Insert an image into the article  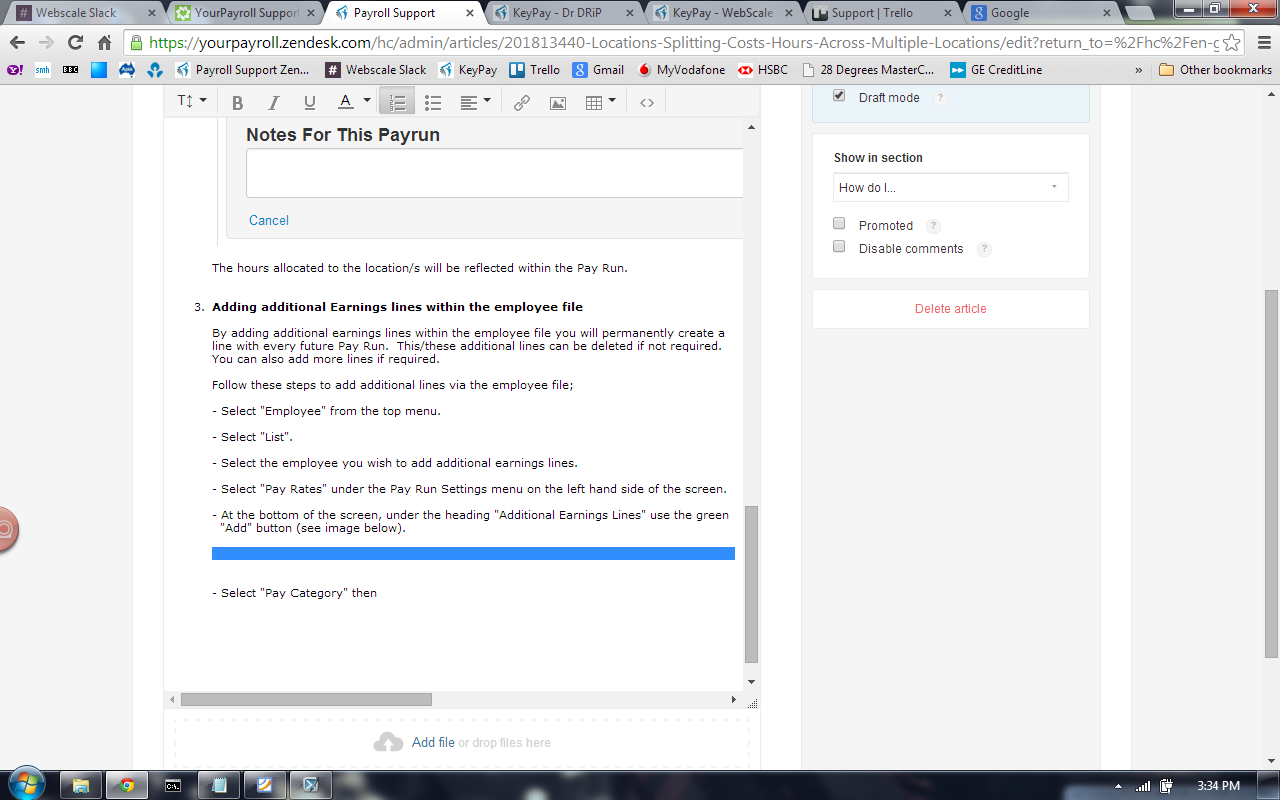pyautogui.click(x=557, y=103)
